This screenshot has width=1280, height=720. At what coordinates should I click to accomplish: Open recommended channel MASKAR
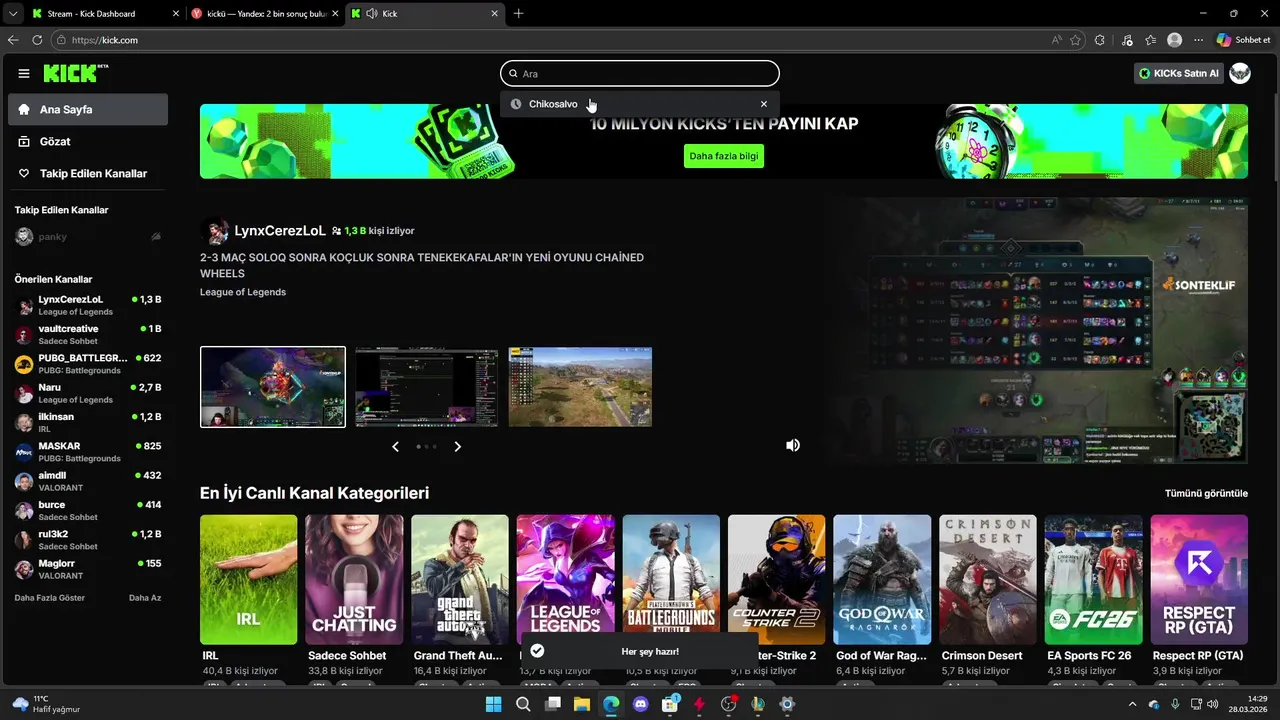point(88,452)
